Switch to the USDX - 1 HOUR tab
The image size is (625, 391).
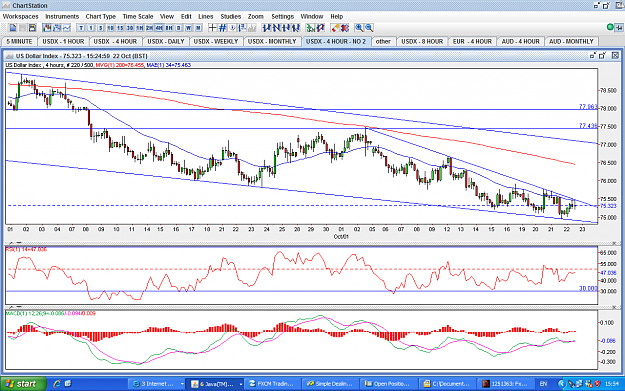[x=63, y=41]
